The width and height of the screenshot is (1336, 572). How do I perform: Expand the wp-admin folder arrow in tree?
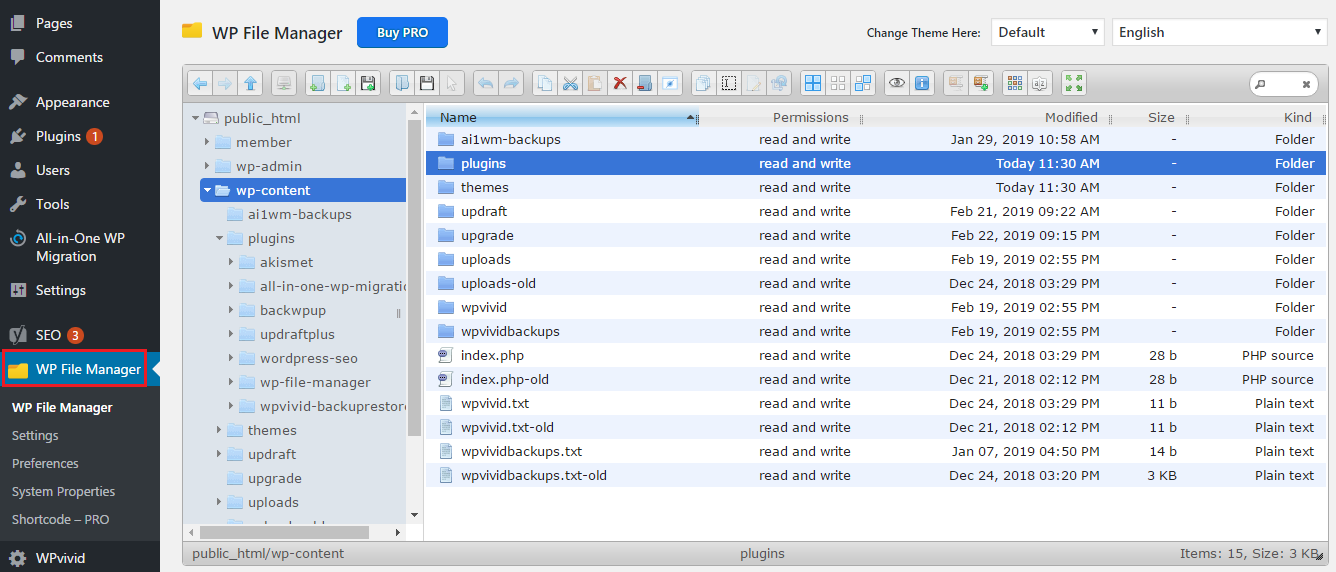pyautogui.click(x=206, y=166)
